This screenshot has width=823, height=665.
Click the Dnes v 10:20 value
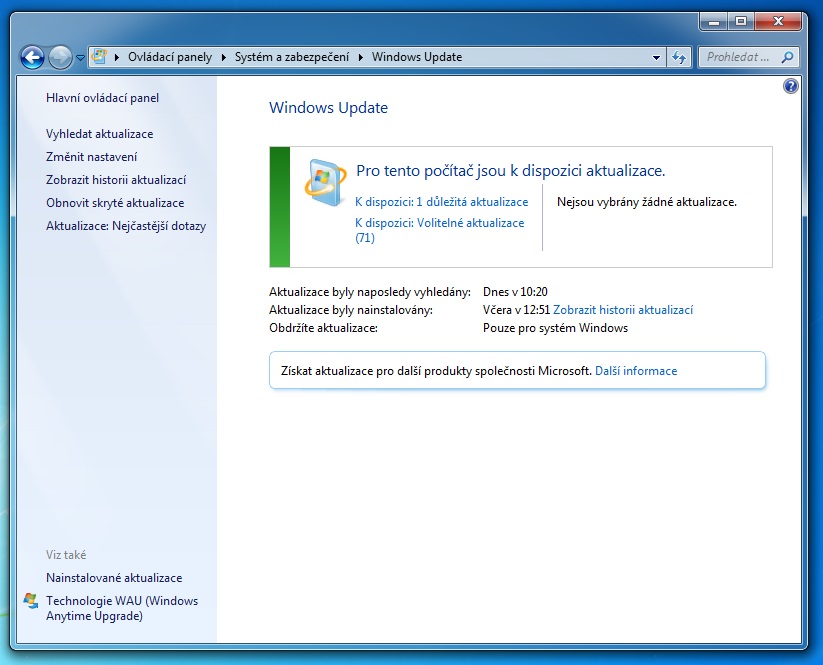coord(515,292)
